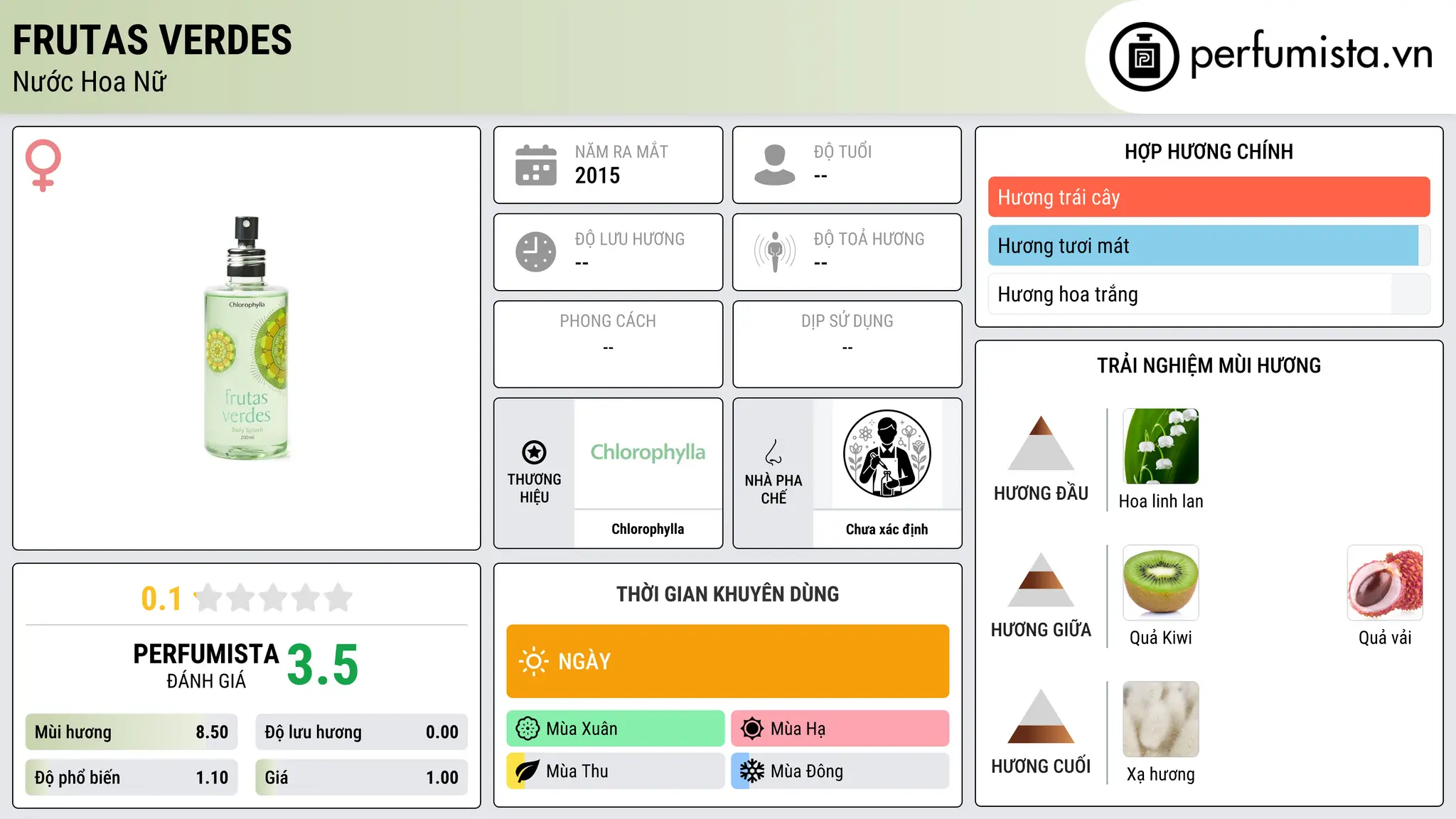Screen dimensions: 1456x819
Task: Click the nose icon above Nhà pha chế
Action: (x=773, y=452)
